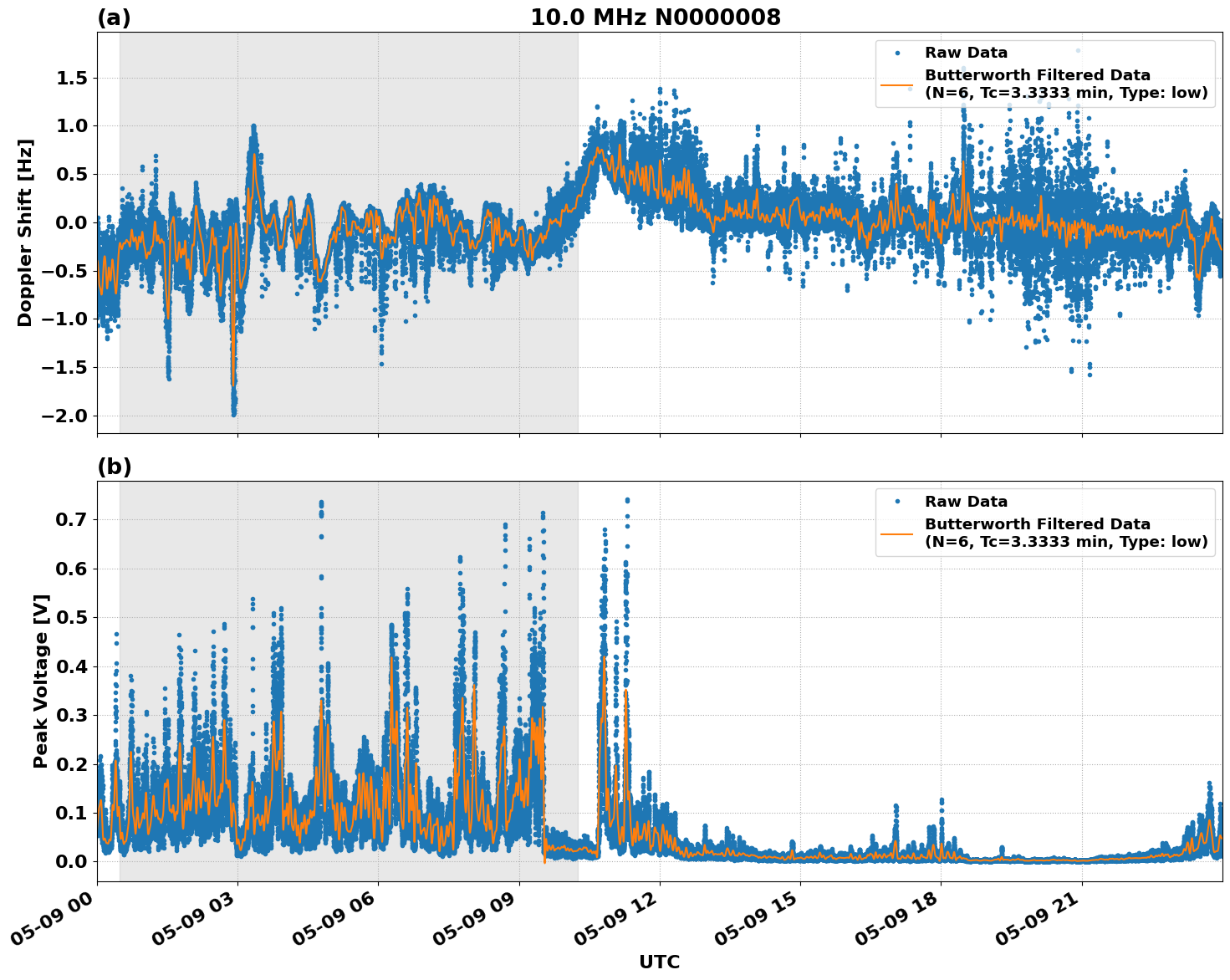Click "Raw Data" in the top plot legend
The height and width of the screenshot is (980, 1230).
pyautogui.click(x=966, y=53)
